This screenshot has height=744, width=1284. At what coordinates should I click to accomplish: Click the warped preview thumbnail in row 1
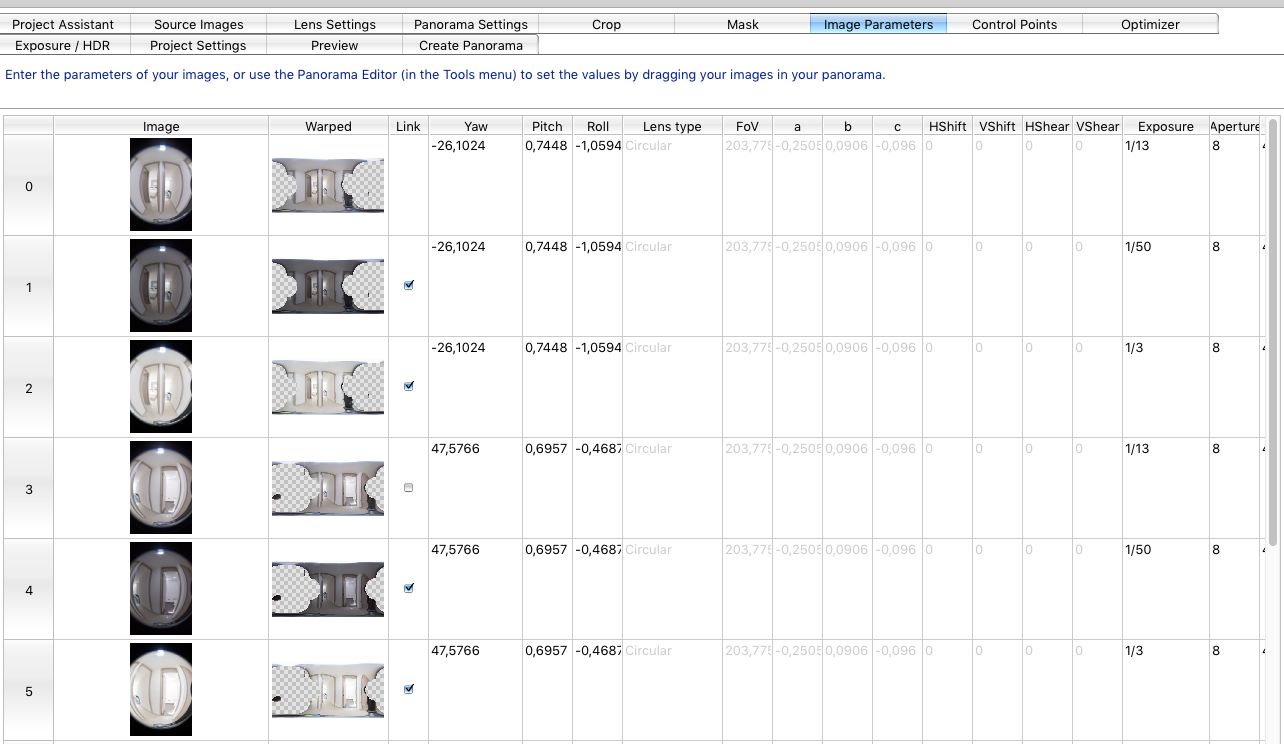click(328, 286)
